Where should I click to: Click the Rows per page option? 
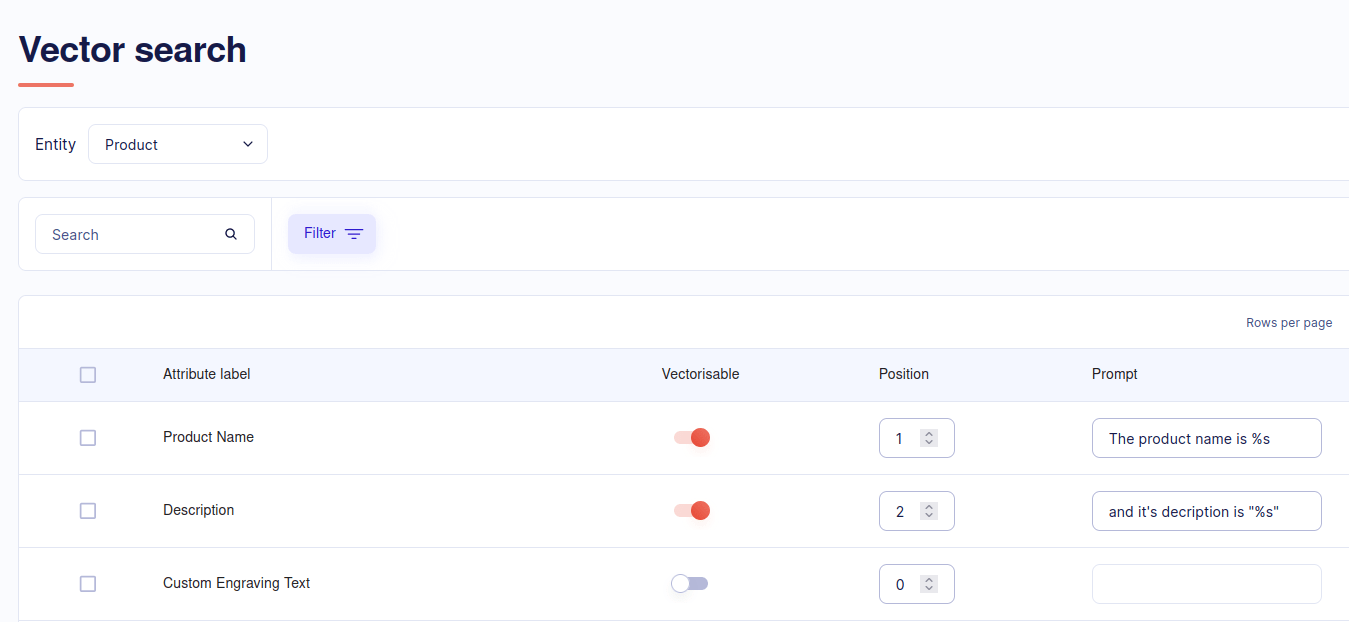click(x=1289, y=322)
